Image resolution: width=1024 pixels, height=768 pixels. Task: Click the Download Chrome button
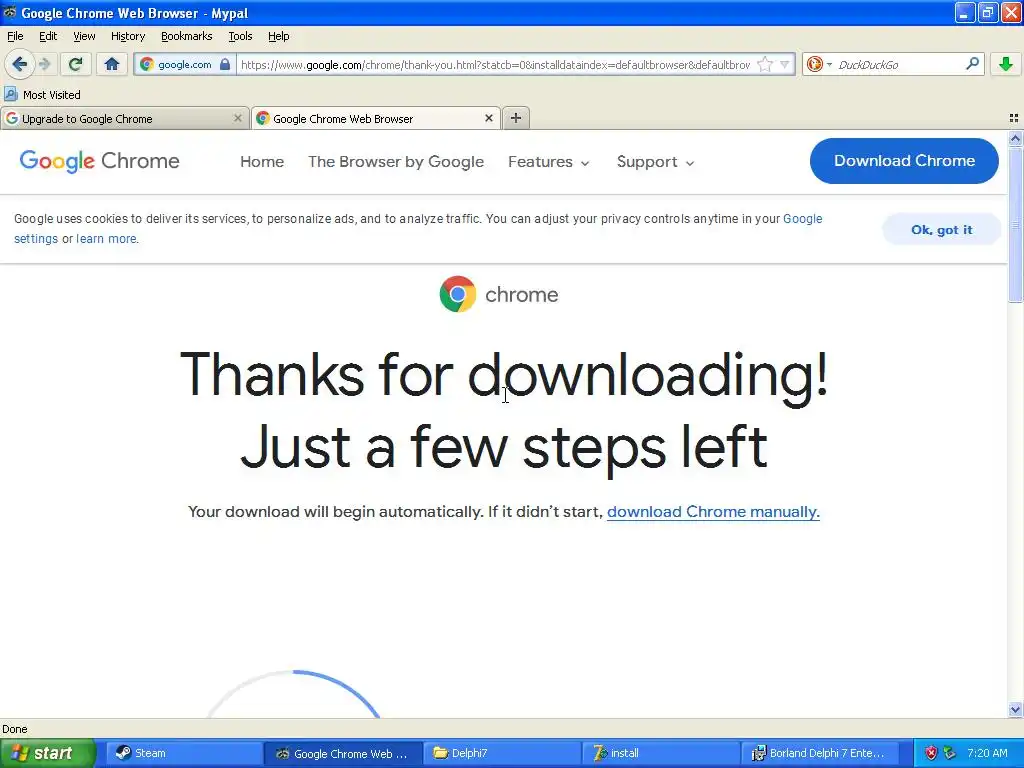[904, 161]
